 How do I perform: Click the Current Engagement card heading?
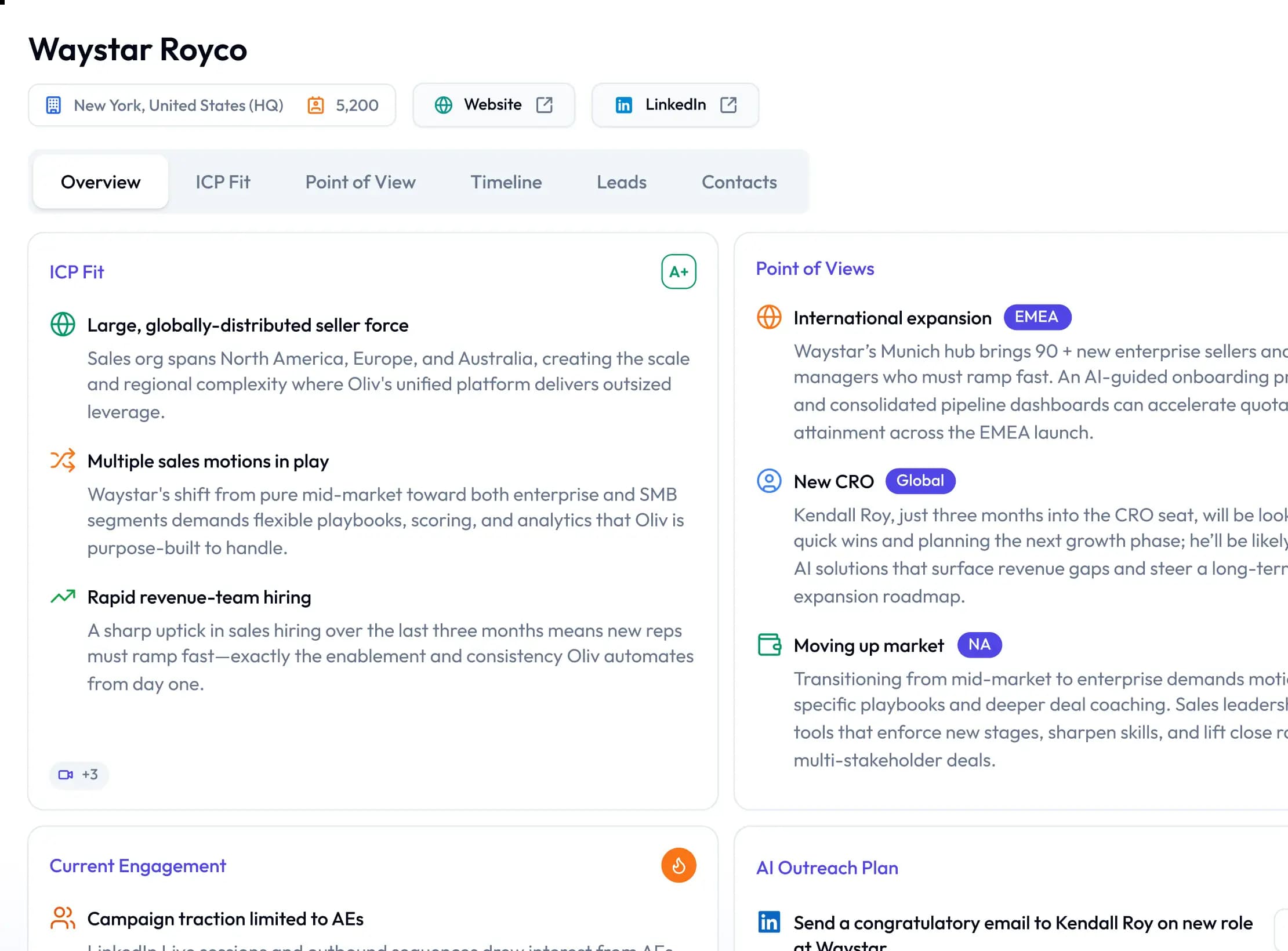click(137, 866)
